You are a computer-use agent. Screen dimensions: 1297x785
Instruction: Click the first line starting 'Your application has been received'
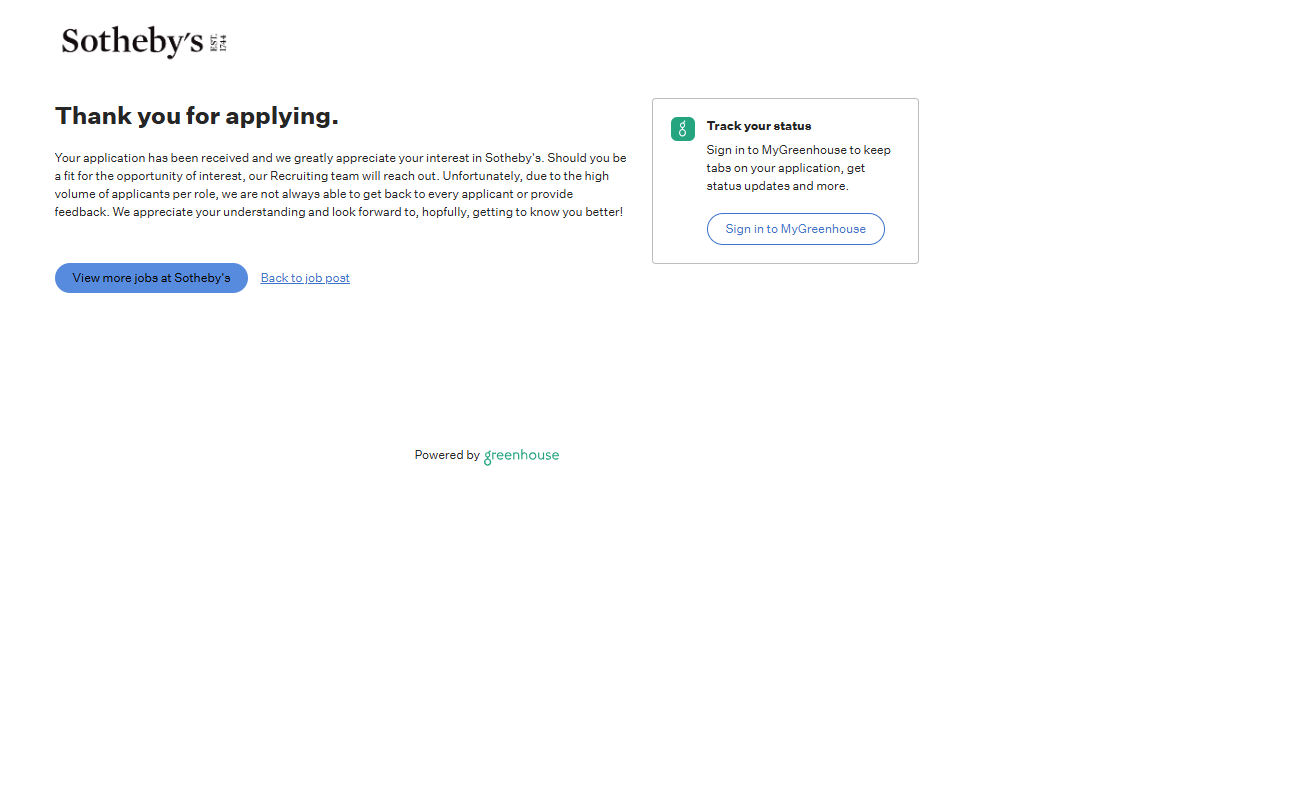[x=340, y=158]
